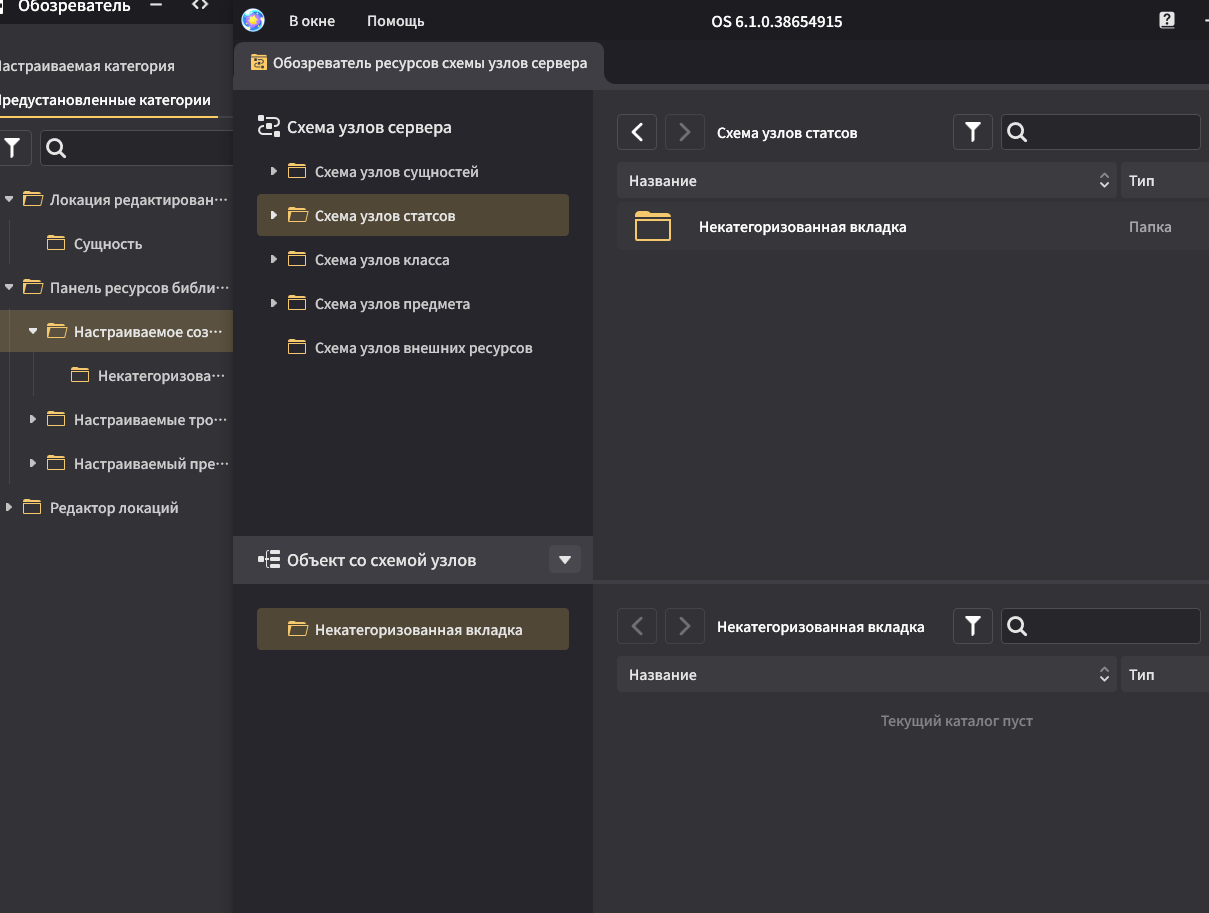
Task: Click the code brackets icon next to Обозреватель
Action: (200, 6)
